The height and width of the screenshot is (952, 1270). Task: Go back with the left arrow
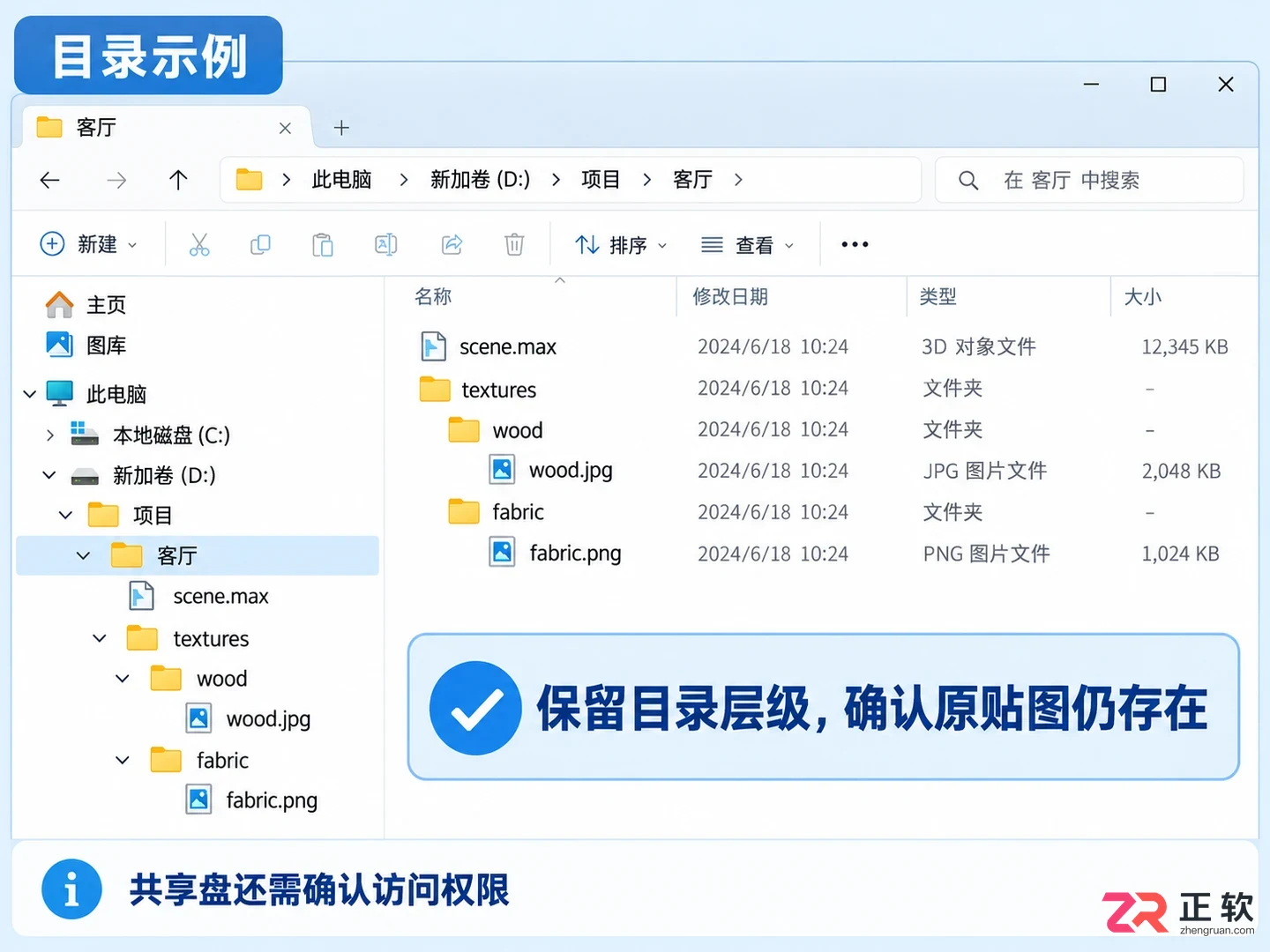[50, 180]
